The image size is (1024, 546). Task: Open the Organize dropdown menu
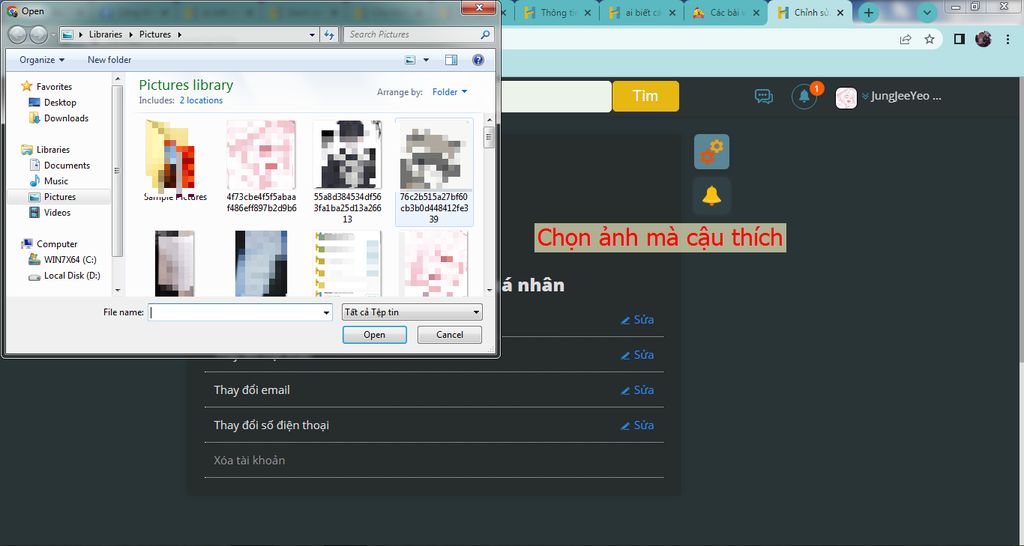click(x=42, y=60)
